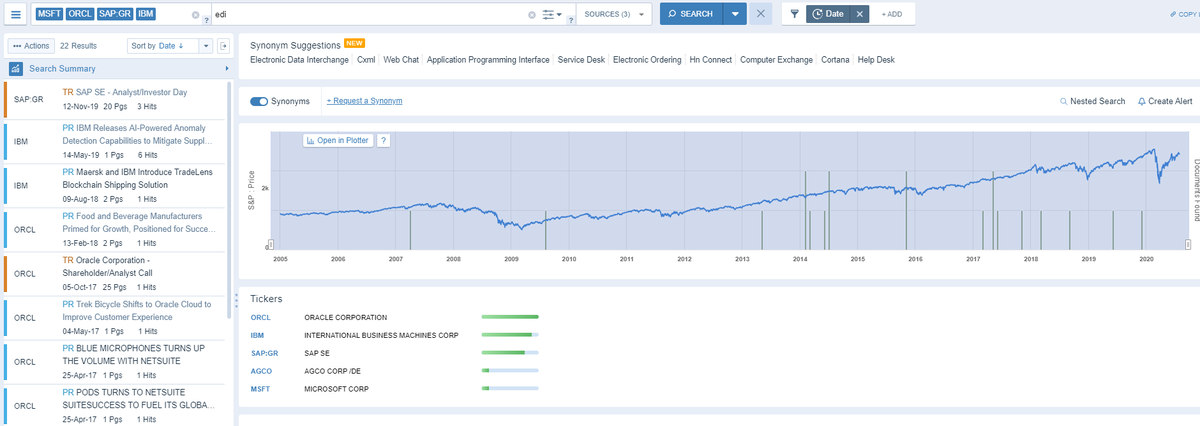Screen dimensions: 1200x426
Task: Select synonym Computer Exchange
Action: pos(777,60)
